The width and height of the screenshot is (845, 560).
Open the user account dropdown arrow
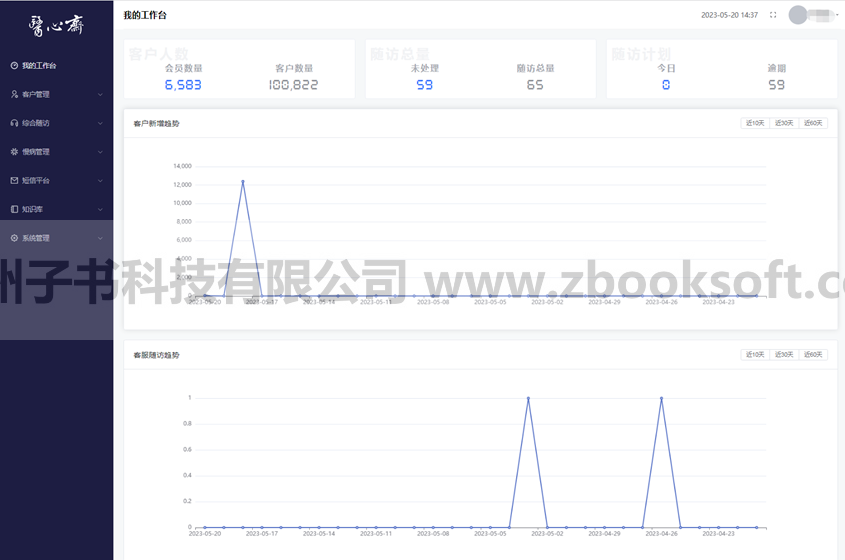(x=837, y=15)
